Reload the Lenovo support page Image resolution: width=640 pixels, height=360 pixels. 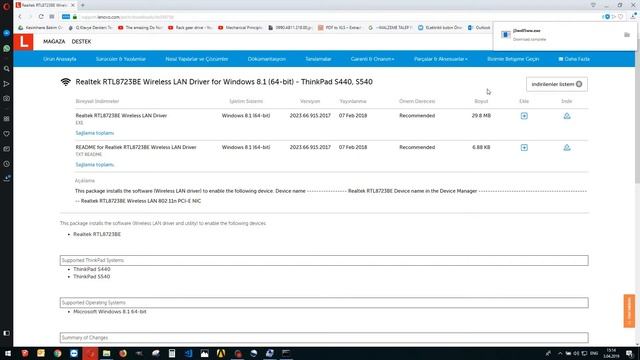pyautogui.click(x=41, y=17)
